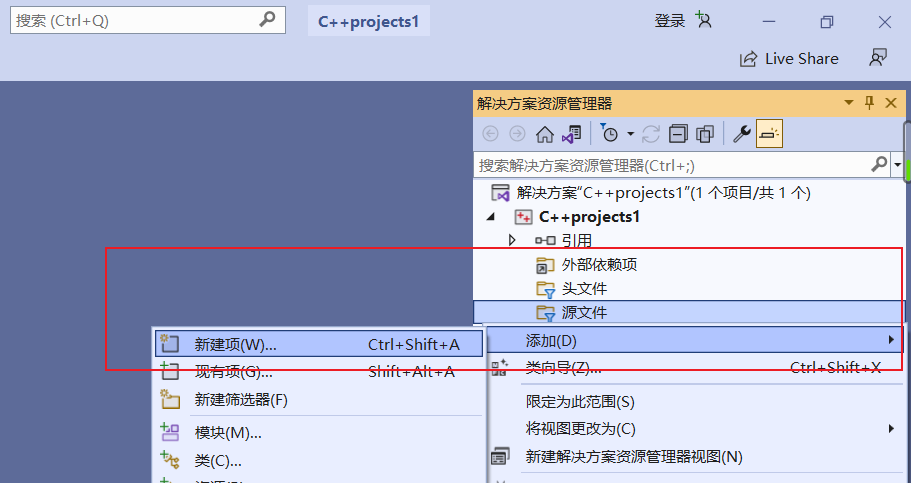Image resolution: width=911 pixels, height=483 pixels.
Task: Open the 添加(D) submenu
Action: [x=694, y=341]
